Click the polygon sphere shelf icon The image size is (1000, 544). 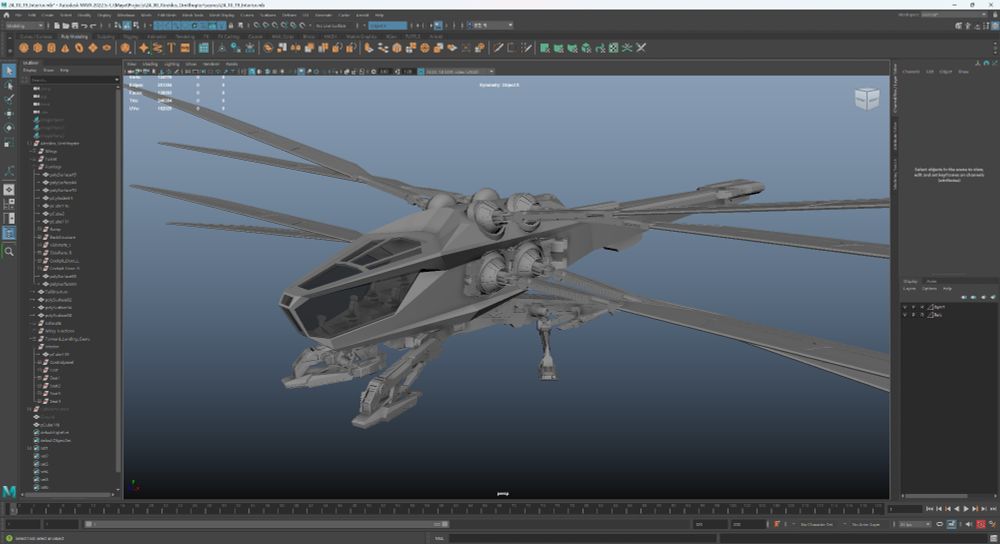pos(24,47)
